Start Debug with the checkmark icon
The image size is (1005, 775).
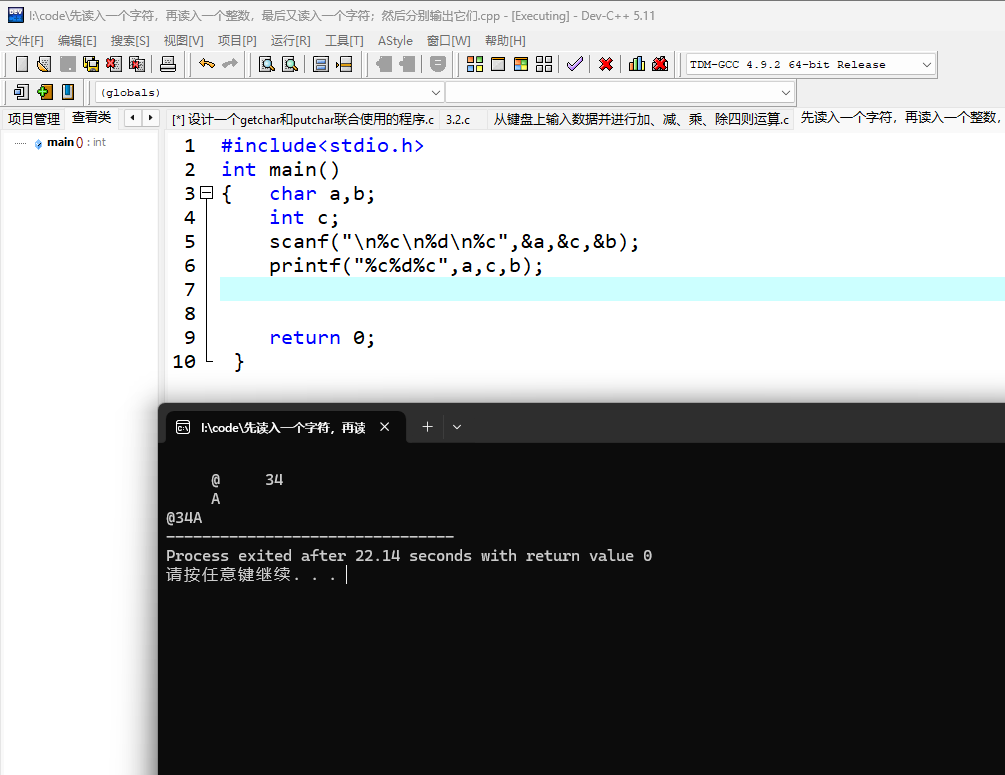tap(575, 64)
